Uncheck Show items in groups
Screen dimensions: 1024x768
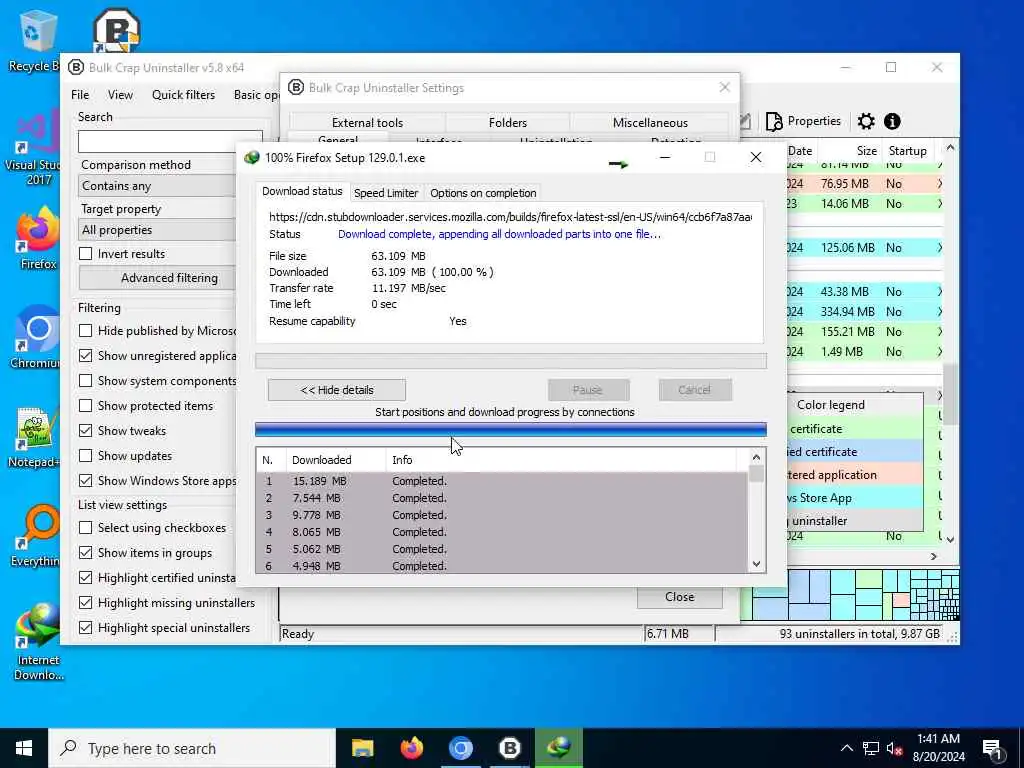coord(86,552)
